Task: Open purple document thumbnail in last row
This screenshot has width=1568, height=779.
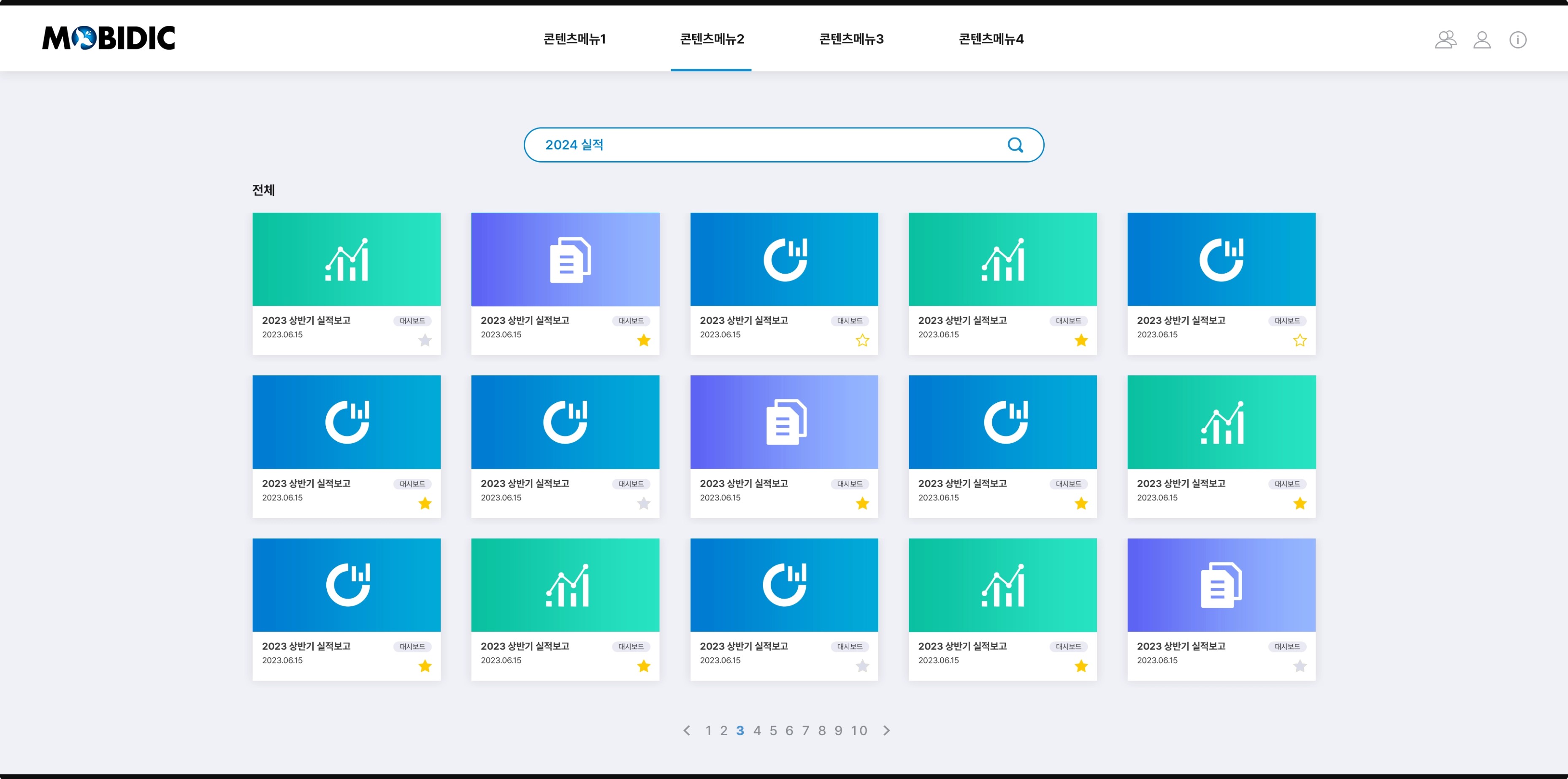Action: tap(1221, 585)
